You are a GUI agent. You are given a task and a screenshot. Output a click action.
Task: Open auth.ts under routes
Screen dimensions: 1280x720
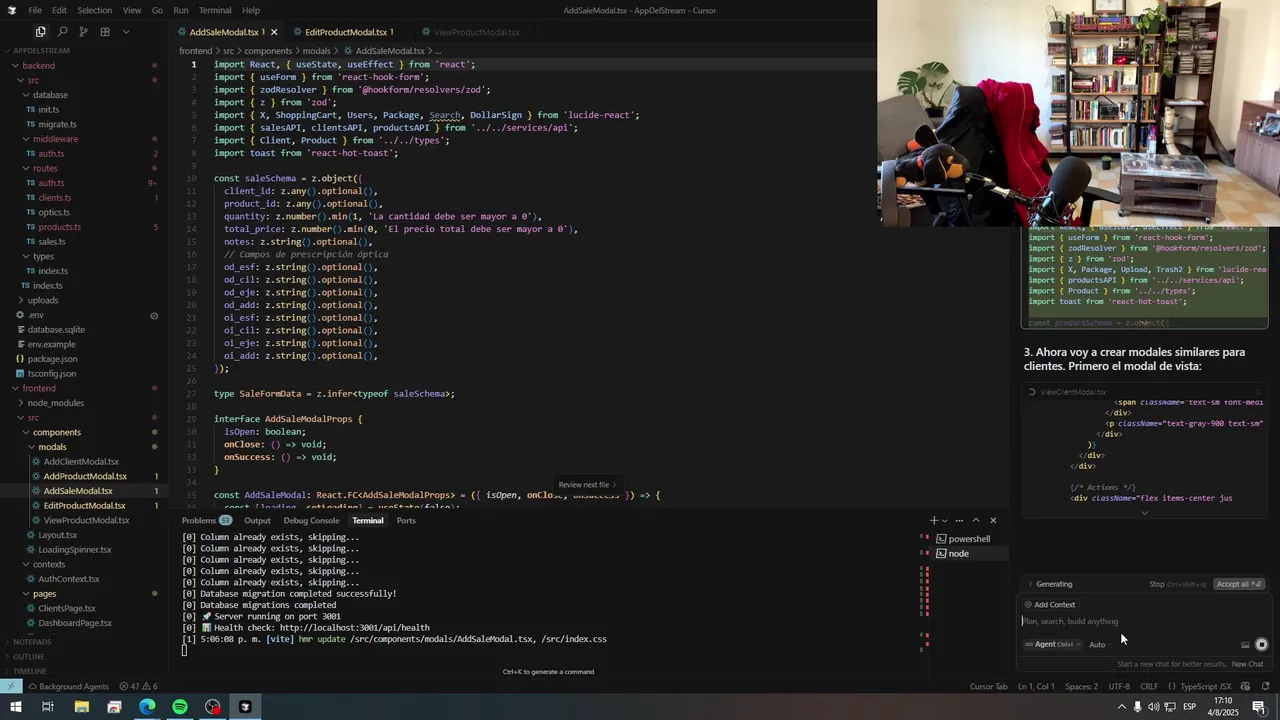pos(51,183)
